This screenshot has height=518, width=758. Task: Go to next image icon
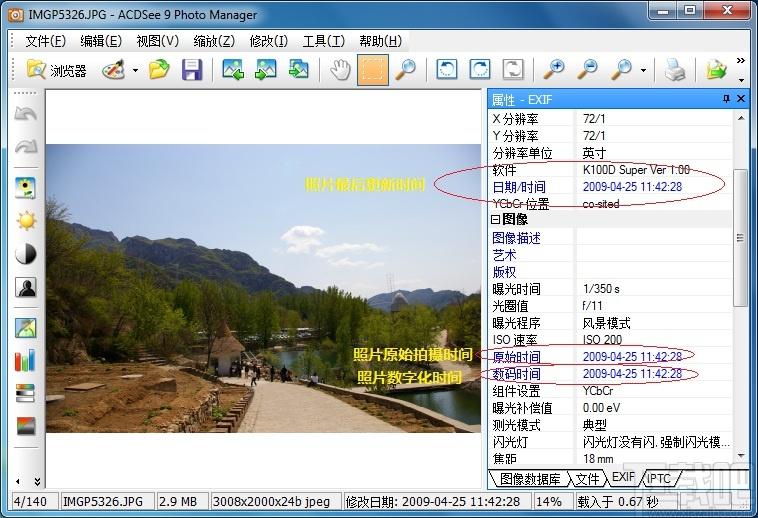tap(265, 71)
